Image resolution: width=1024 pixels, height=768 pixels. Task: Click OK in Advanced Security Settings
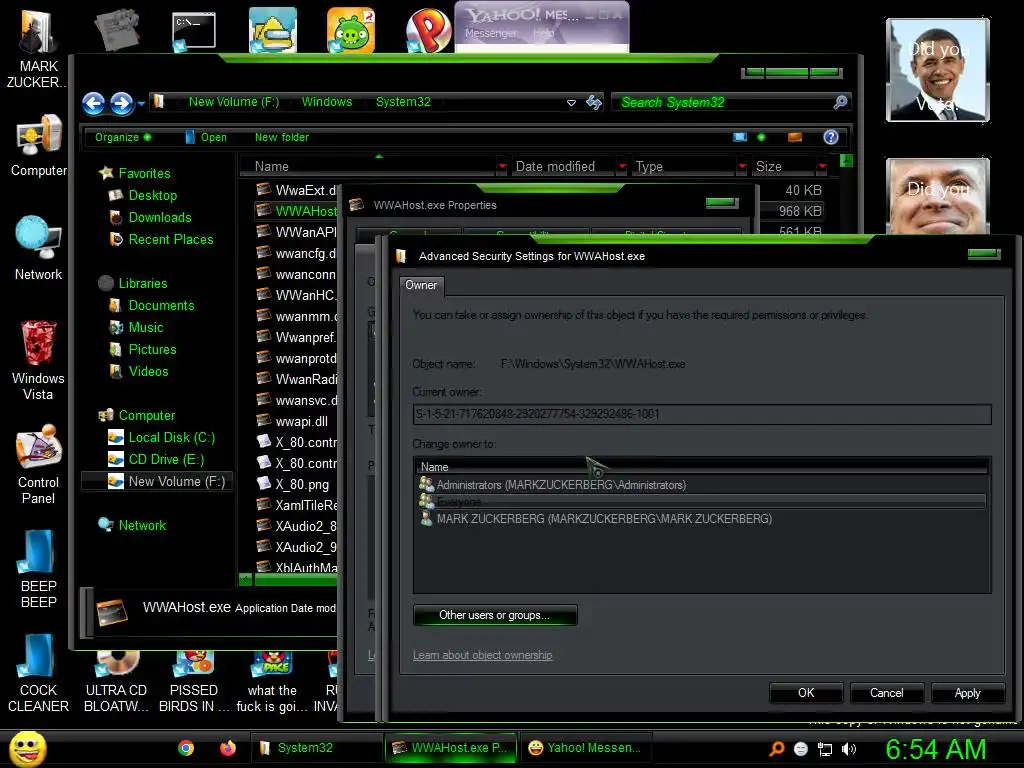(x=806, y=693)
